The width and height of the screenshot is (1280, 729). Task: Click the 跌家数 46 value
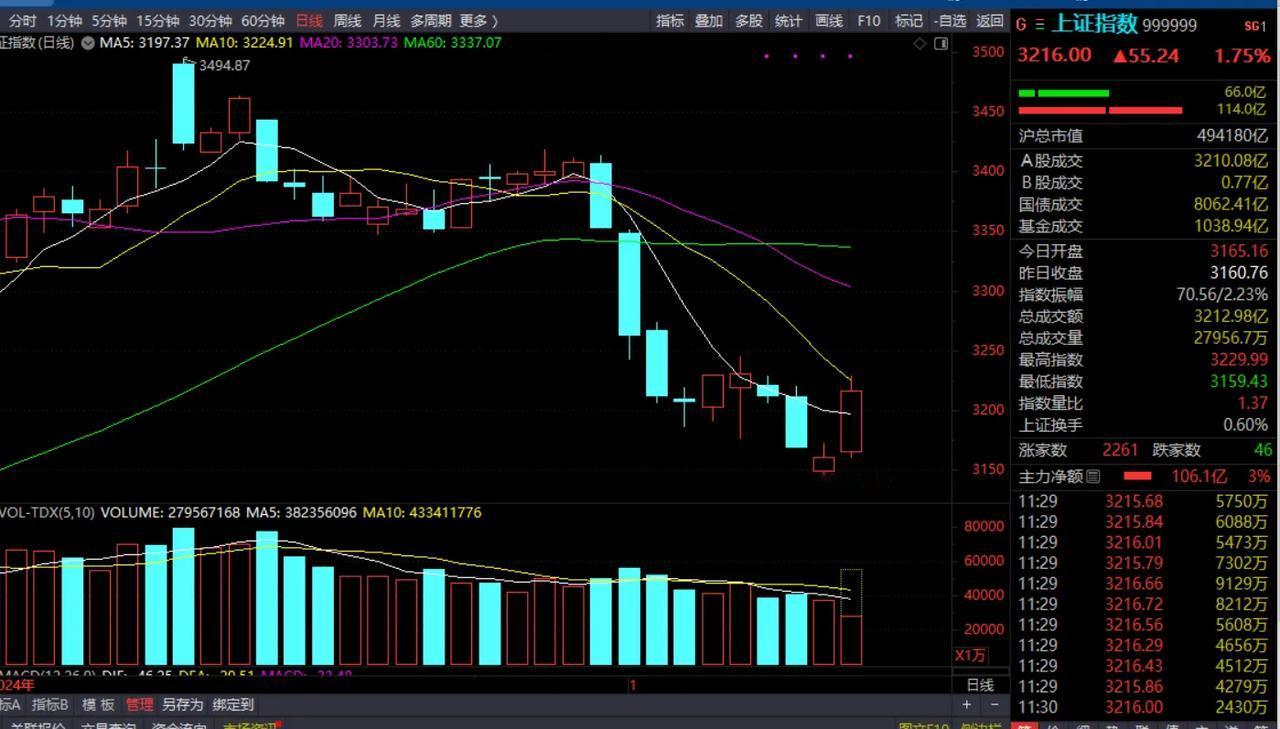coord(1263,451)
